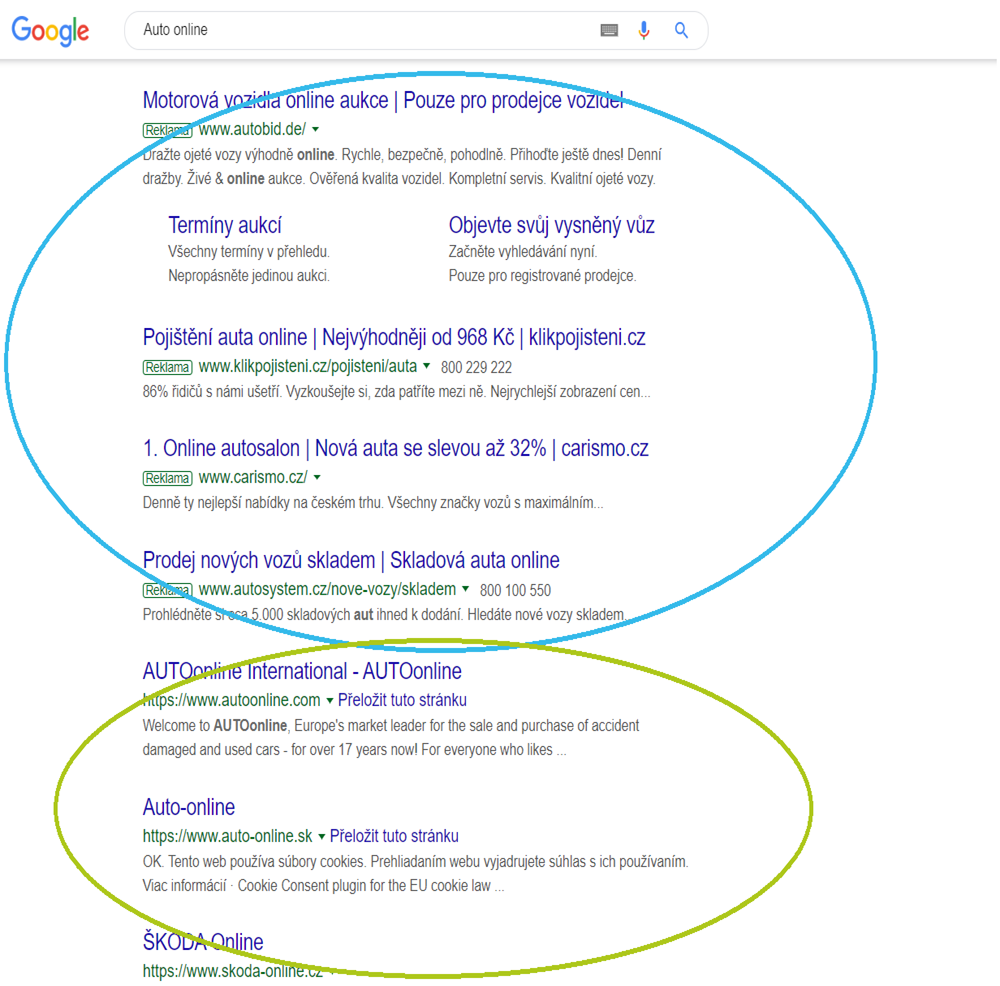Click the snippet 'Denně ty nejlepší nabídky'
The image size is (1000, 986).
(x=372, y=503)
